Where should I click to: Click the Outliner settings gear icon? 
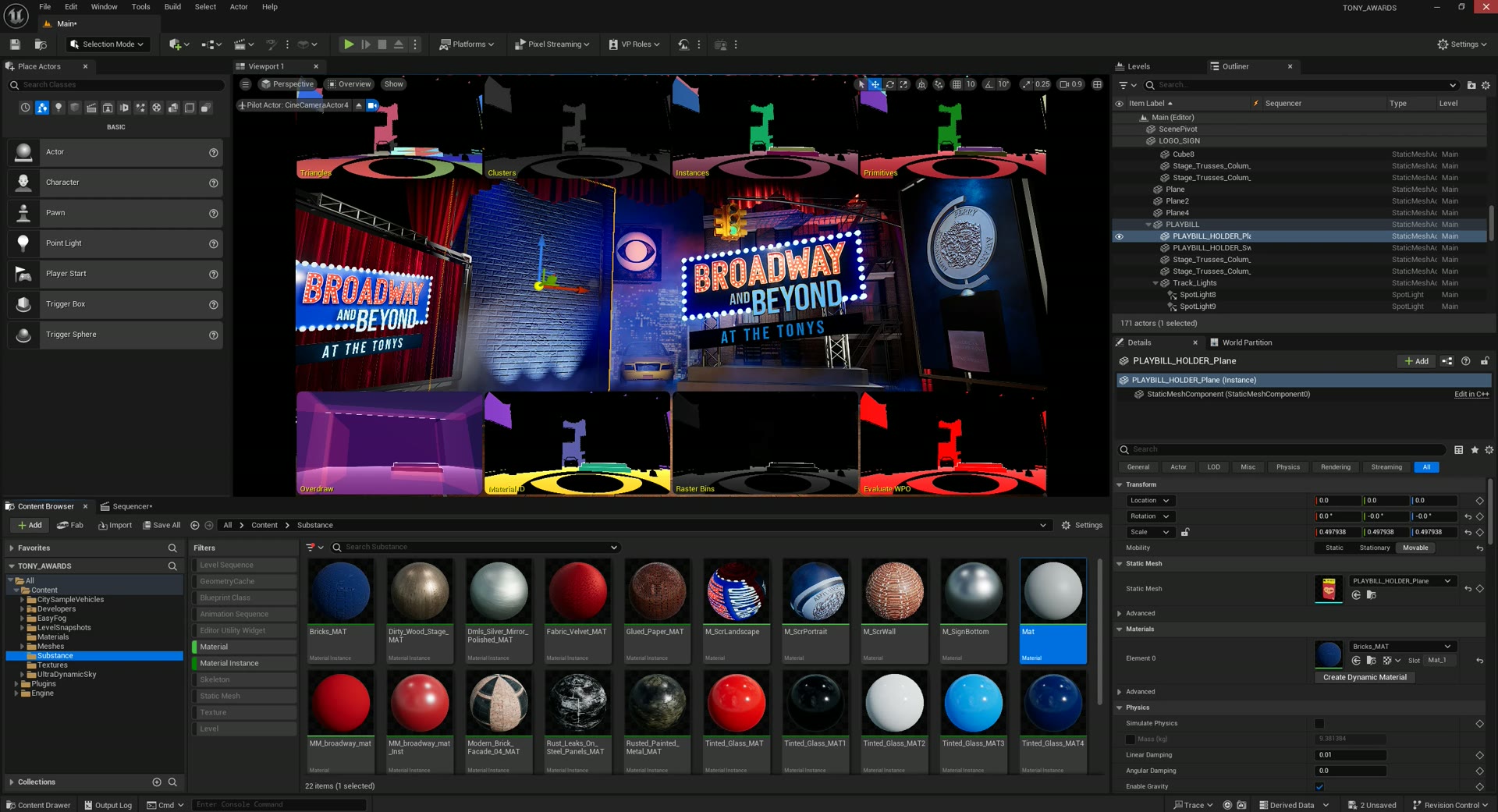click(x=1486, y=85)
